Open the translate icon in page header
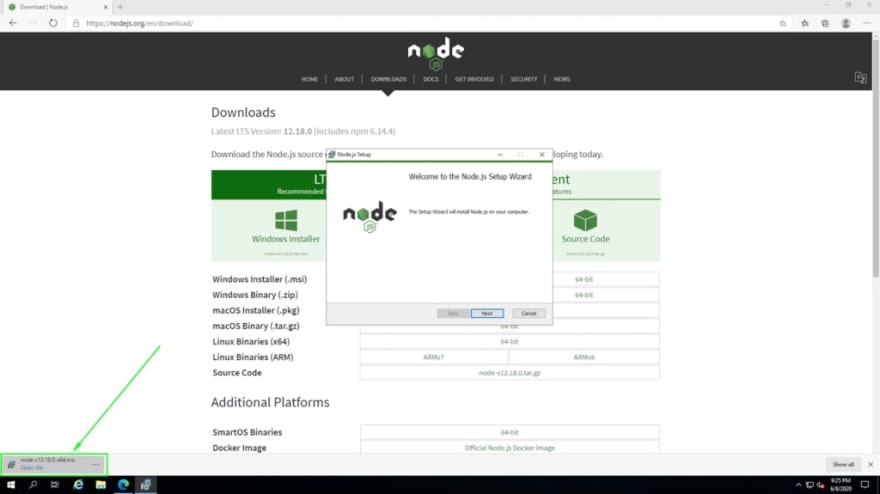880x494 pixels. tap(860, 78)
